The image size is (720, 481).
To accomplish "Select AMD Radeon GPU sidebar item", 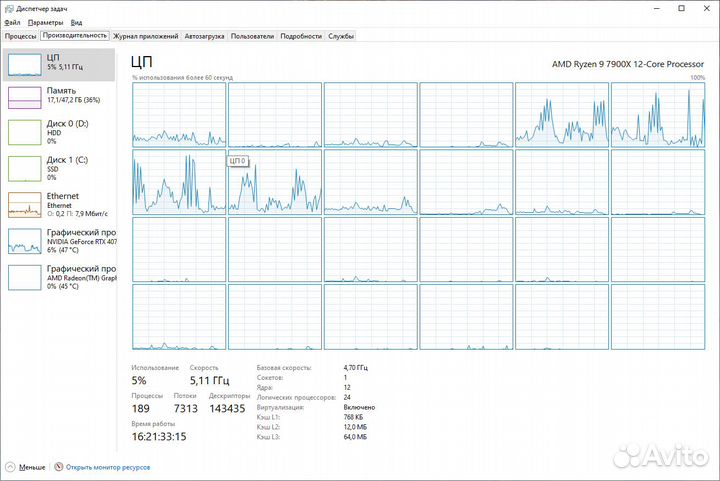I will point(59,277).
